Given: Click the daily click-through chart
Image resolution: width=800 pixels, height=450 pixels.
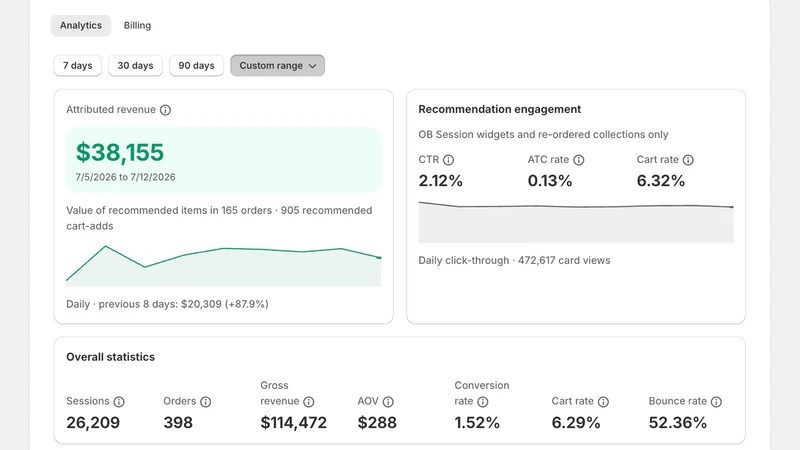Looking at the screenshot, I should [576, 222].
